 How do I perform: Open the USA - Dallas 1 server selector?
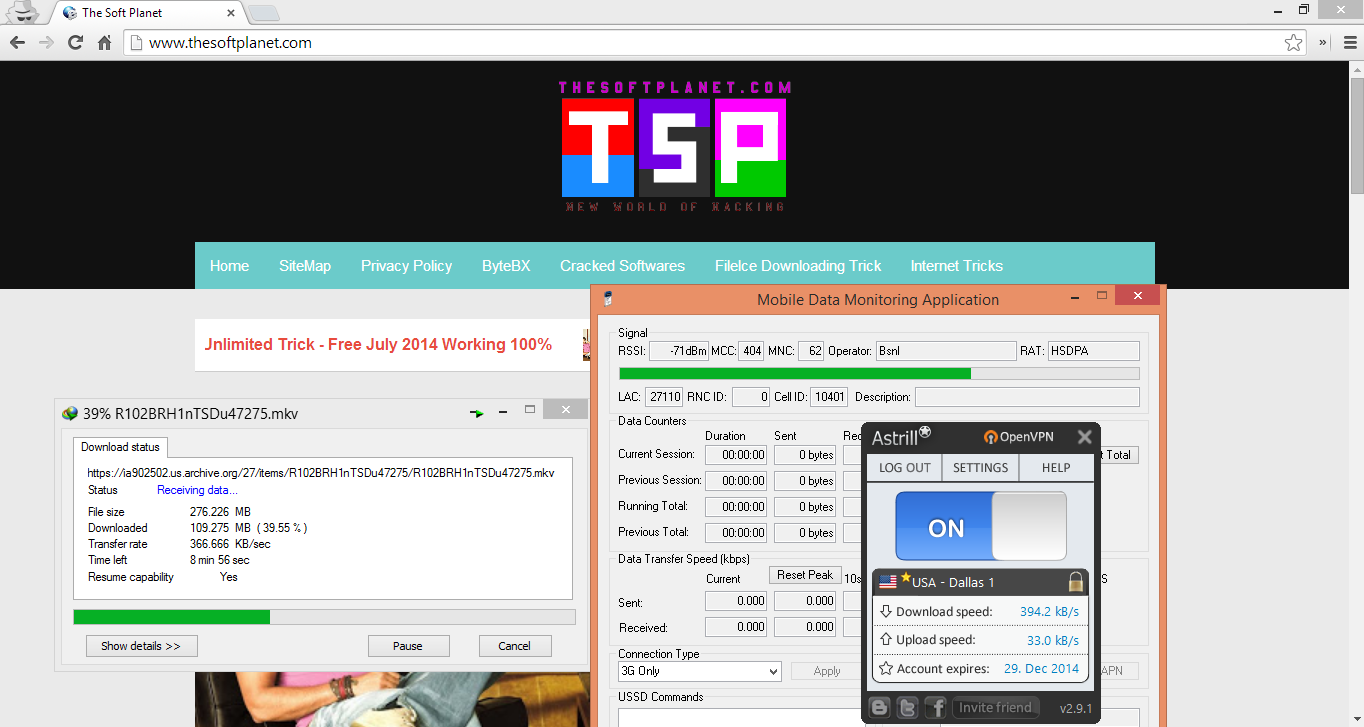point(980,582)
